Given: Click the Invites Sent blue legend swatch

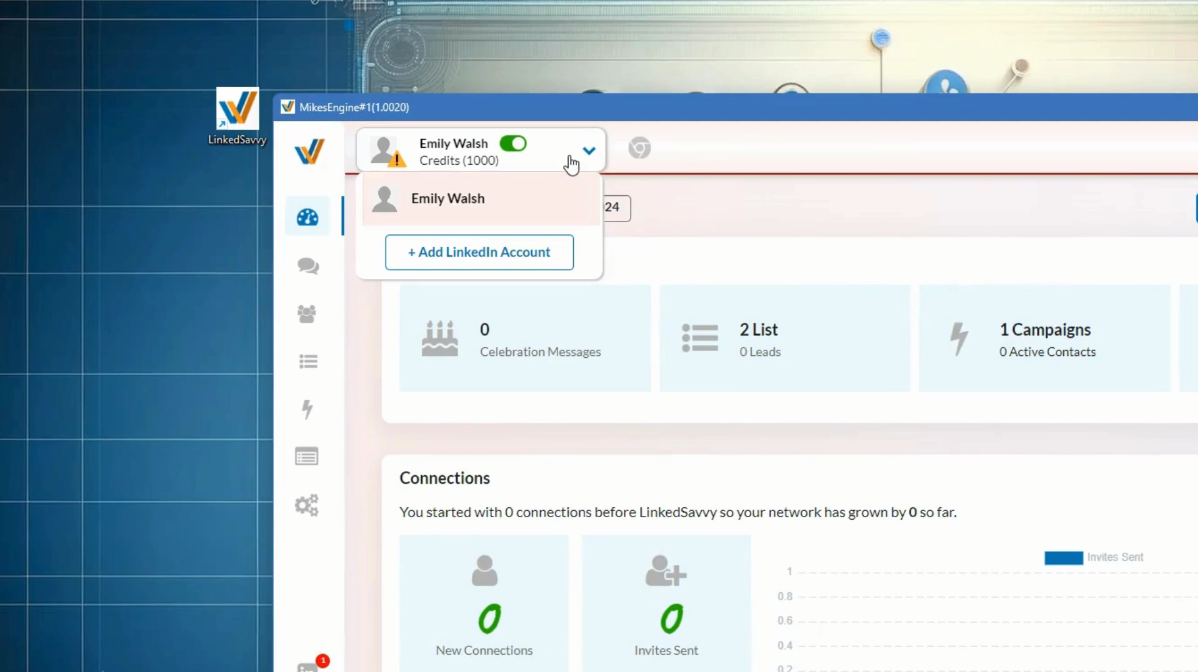Looking at the screenshot, I should [1063, 557].
